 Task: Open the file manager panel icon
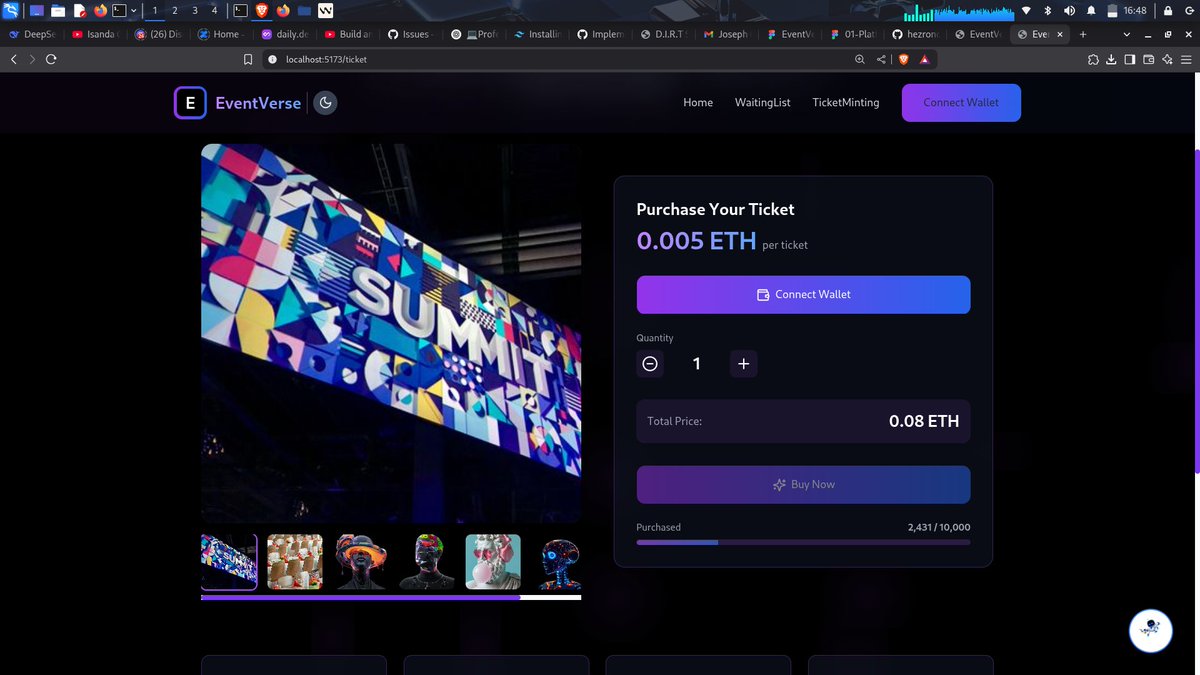pos(58,11)
